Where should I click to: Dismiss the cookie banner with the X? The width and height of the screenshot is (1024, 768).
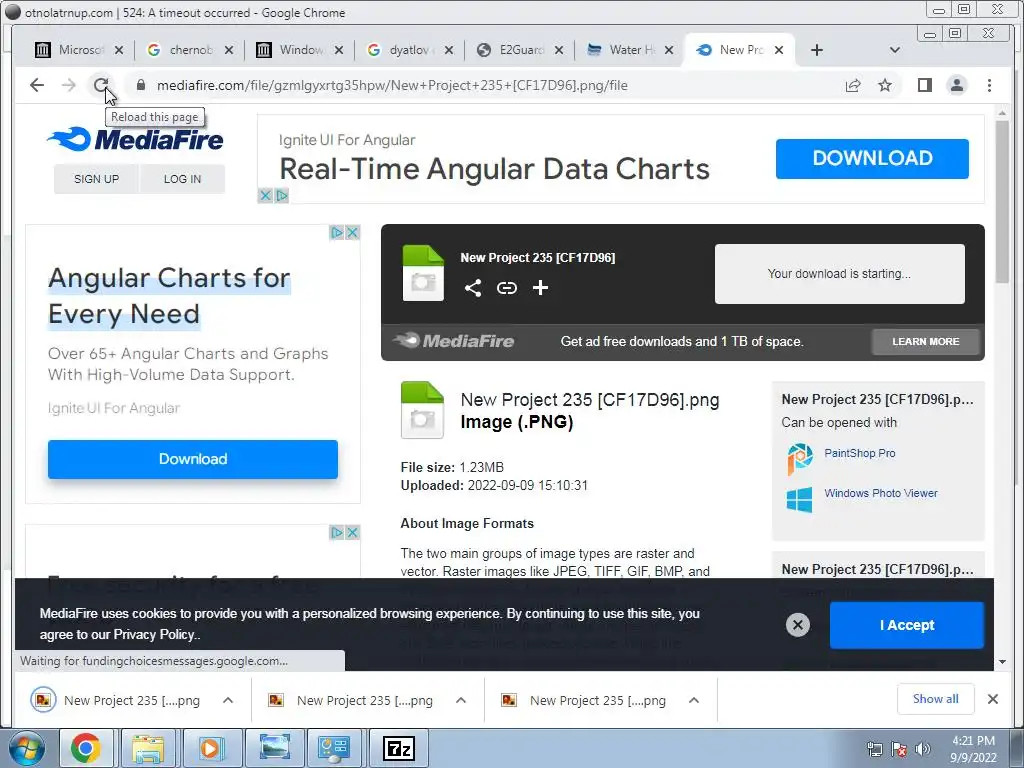(x=797, y=625)
